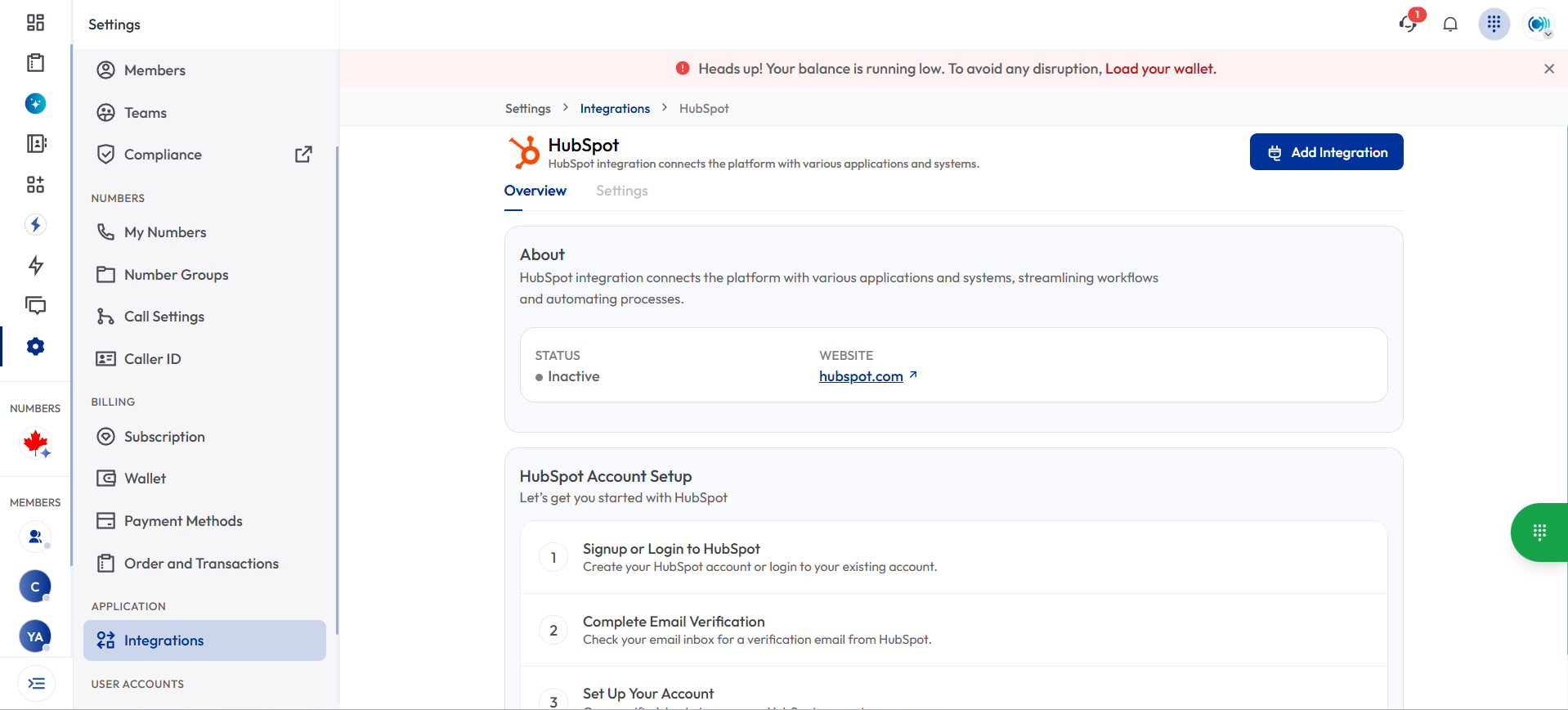This screenshot has width=1568, height=710.
Task: Switch to the Overview tab
Action: 535,191
